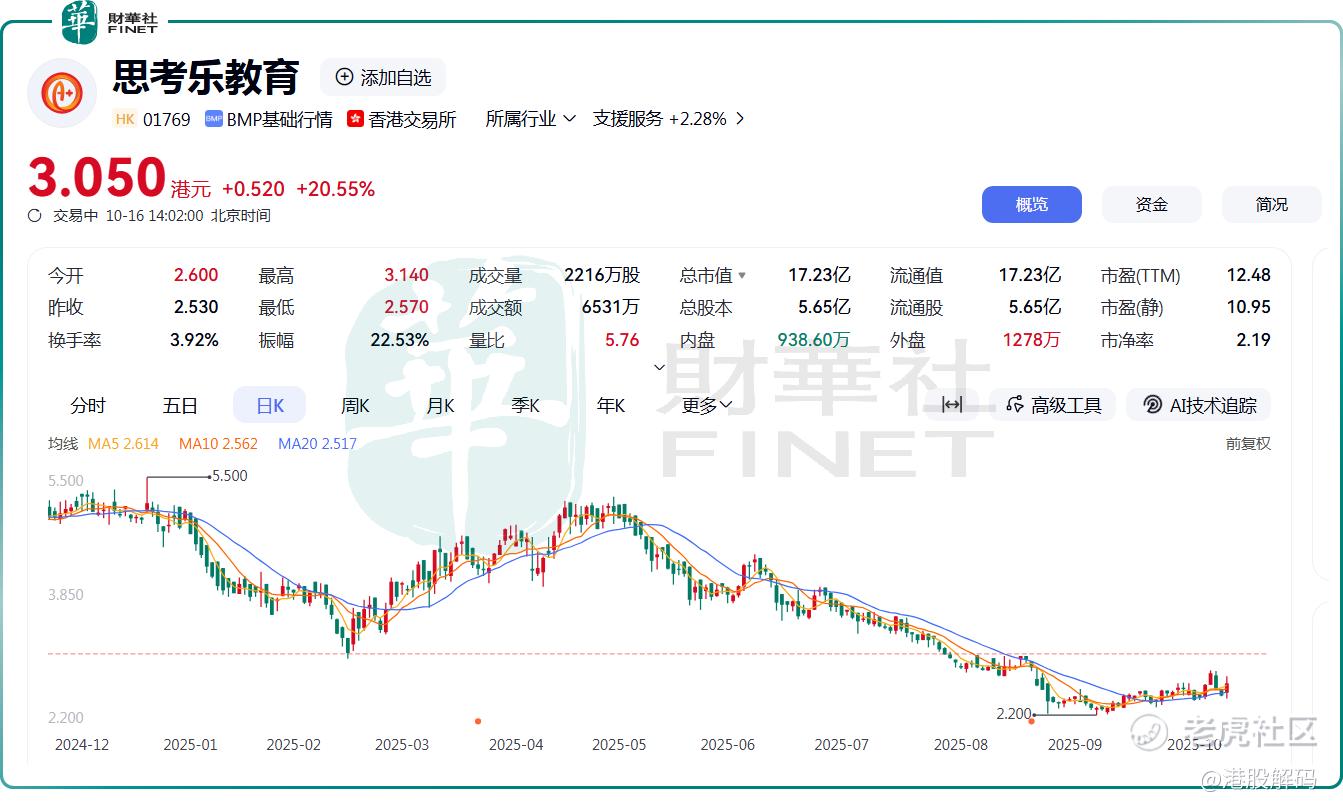This screenshot has width=1343, height=809.
Task: Click the red event dot near 2025-04
Action: point(478,721)
